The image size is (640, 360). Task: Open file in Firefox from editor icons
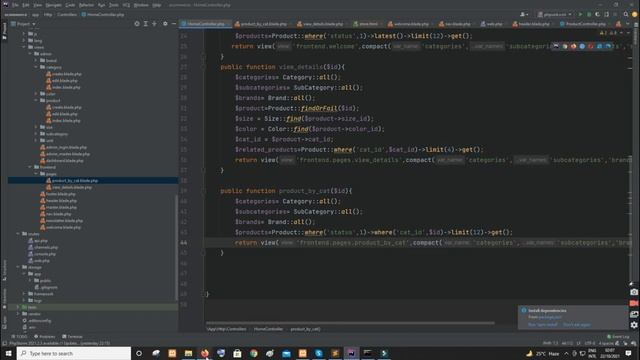[573, 46]
